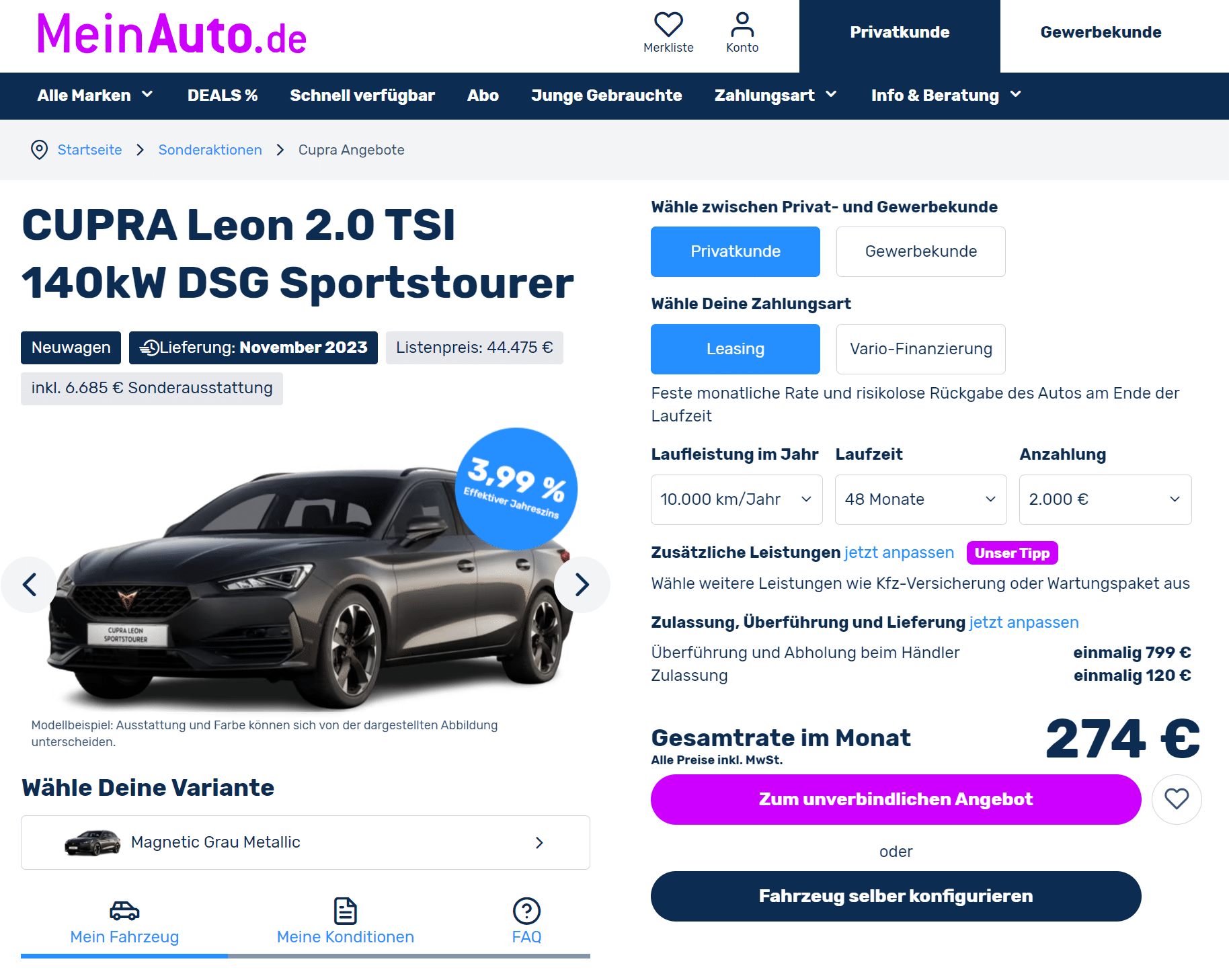Expand the Alle Marken menu
Screen dimensions: 1229x980
coord(95,95)
